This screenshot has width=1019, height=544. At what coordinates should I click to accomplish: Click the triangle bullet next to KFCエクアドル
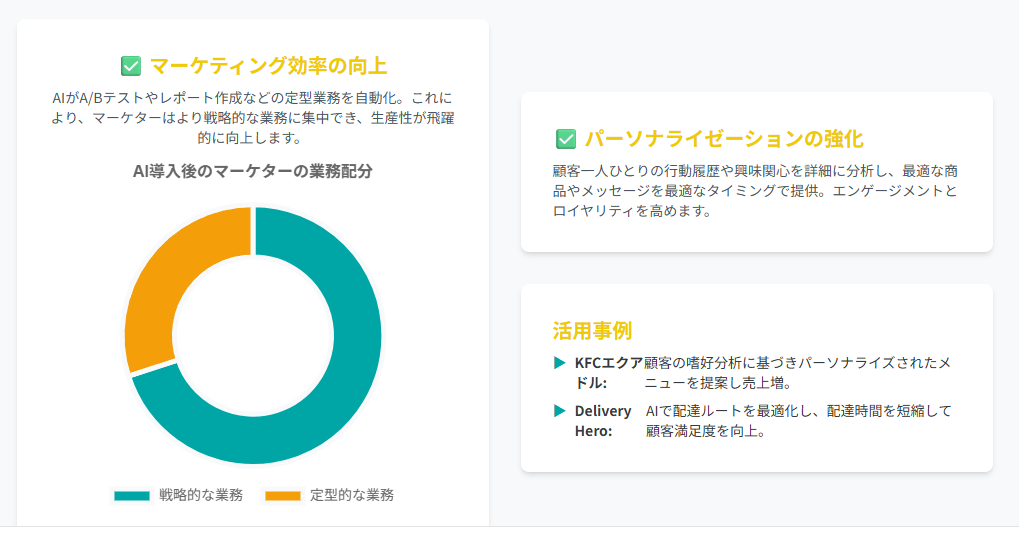(559, 362)
